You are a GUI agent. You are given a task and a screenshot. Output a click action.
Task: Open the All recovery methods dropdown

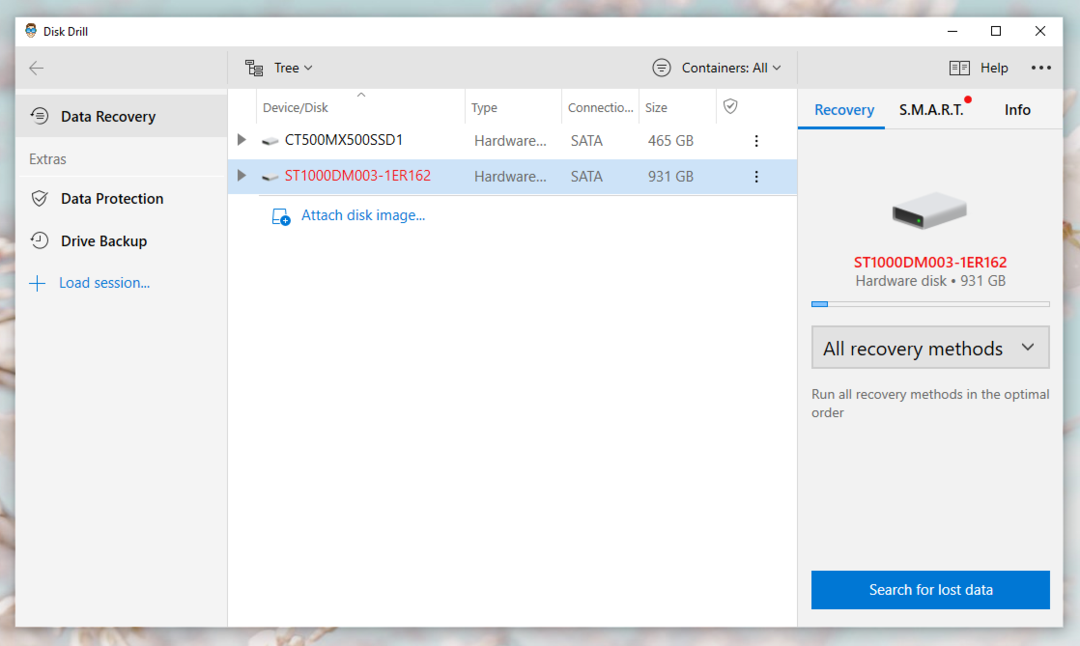[929, 347]
